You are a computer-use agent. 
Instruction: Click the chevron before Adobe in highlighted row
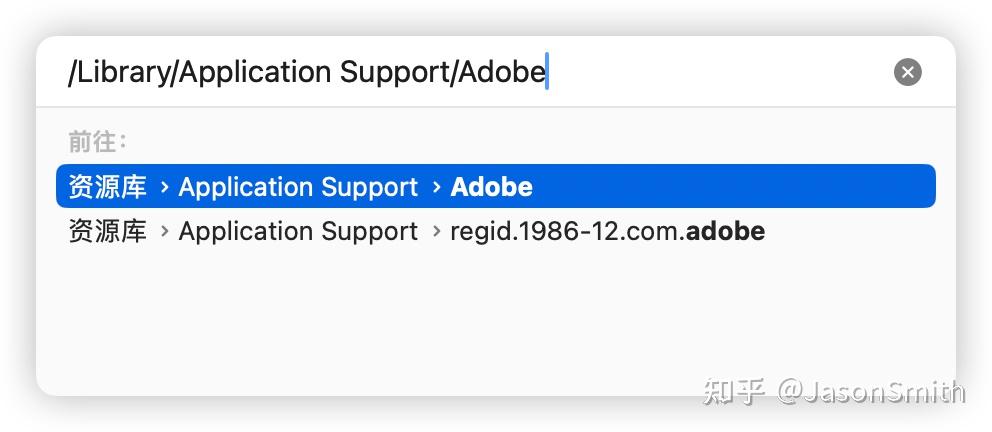tap(435, 187)
